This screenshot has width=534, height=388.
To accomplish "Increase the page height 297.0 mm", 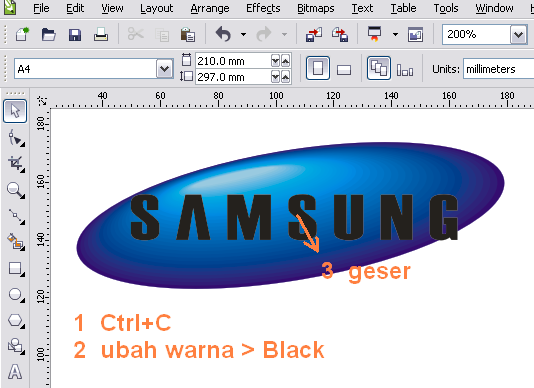I will (x=285, y=77).
